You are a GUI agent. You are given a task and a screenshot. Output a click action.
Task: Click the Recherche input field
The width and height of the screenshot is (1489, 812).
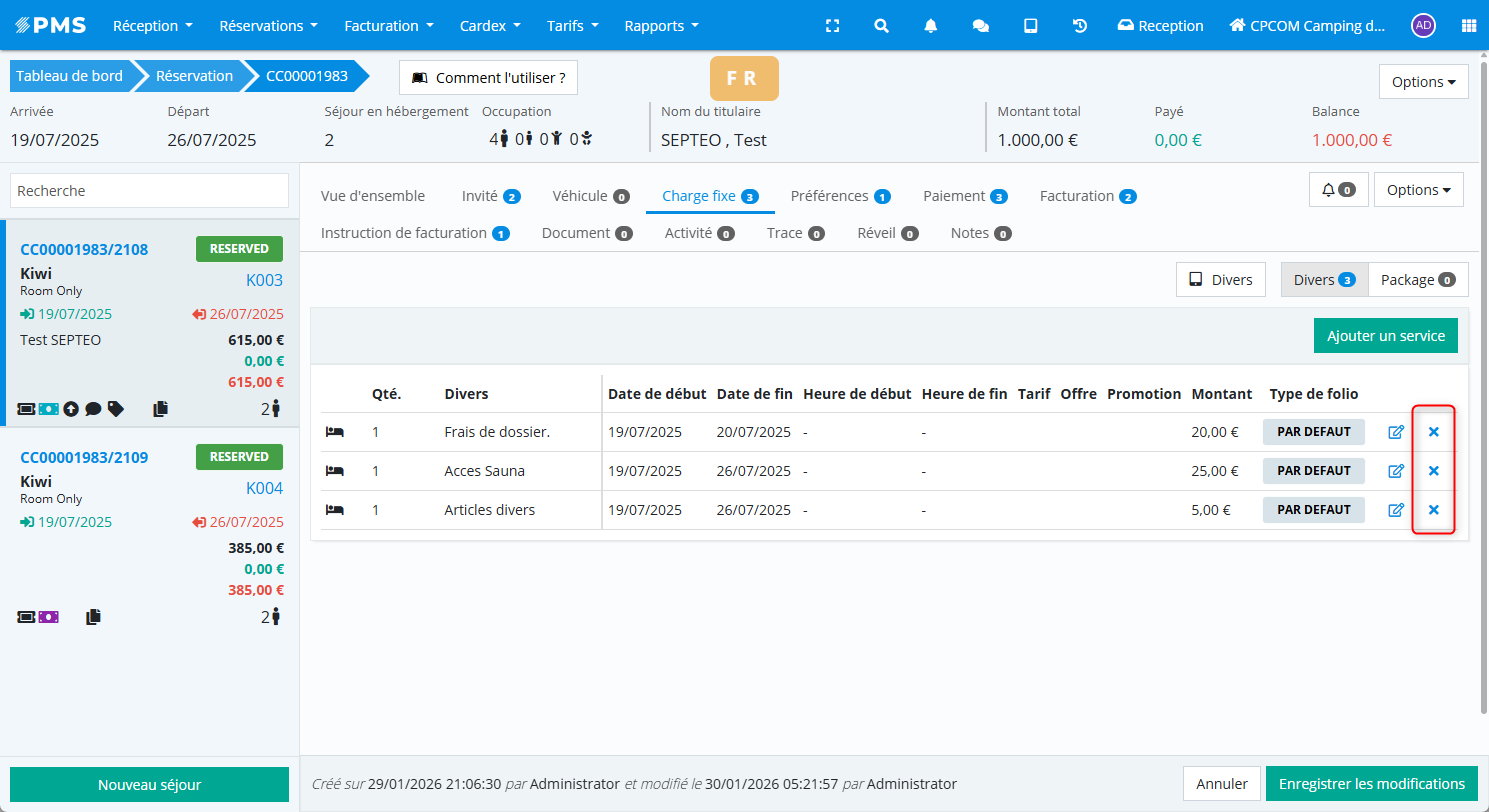tap(149, 191)
